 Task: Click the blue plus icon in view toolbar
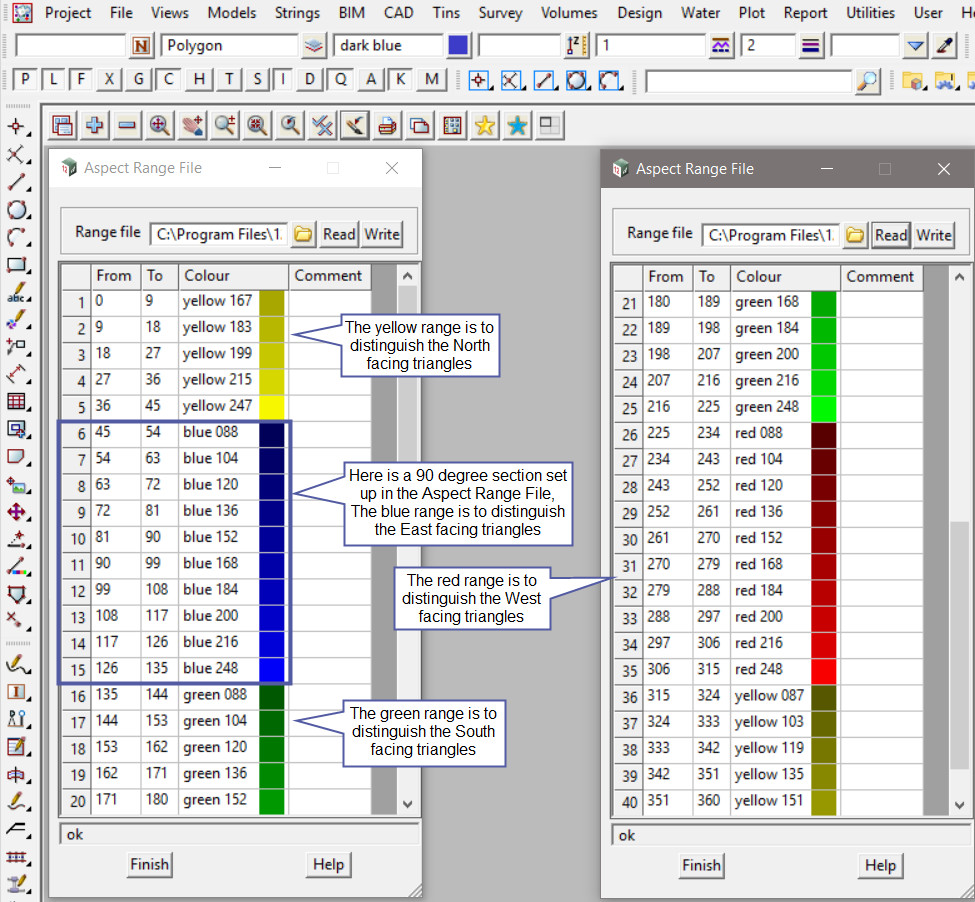coord(95,125)
